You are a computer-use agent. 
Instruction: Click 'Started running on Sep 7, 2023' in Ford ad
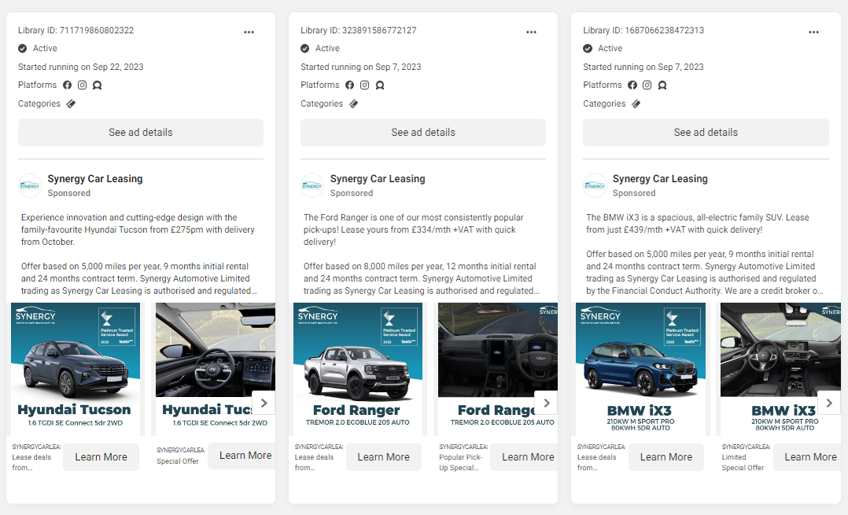(x=361, y=67)
